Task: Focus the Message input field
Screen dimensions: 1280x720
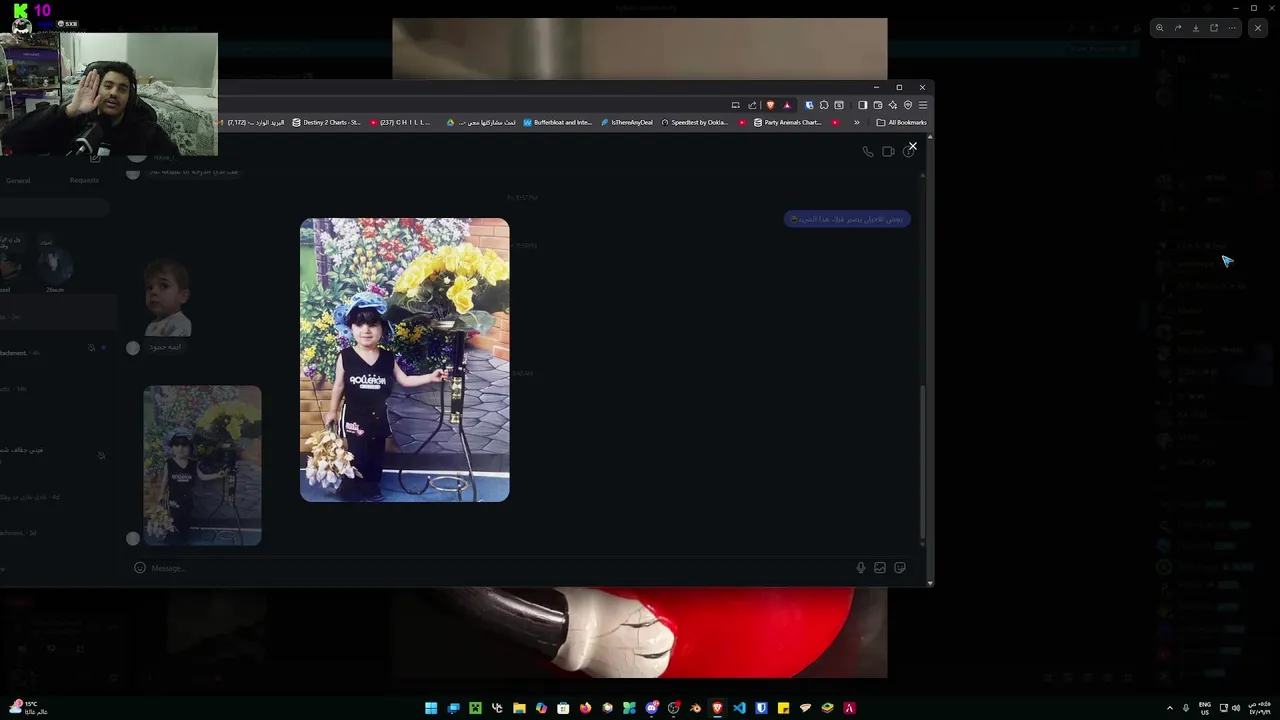Action: (x=500, y=568)
